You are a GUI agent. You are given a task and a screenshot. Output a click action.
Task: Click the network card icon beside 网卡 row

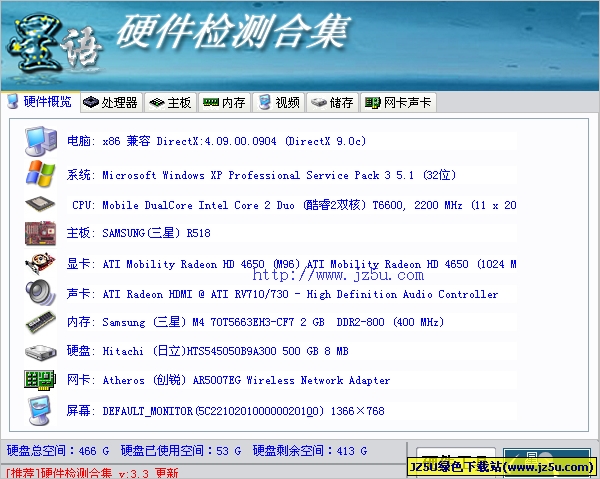[40, 380]
